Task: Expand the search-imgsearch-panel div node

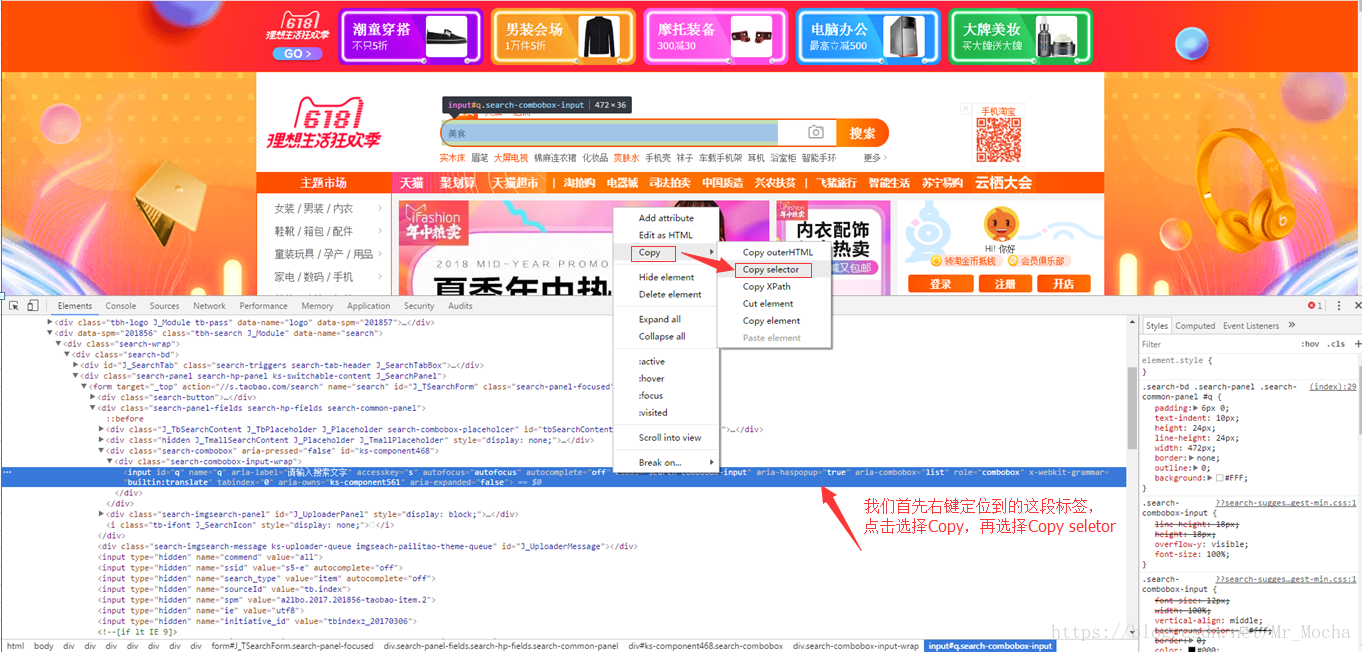Action: (101, 514)
